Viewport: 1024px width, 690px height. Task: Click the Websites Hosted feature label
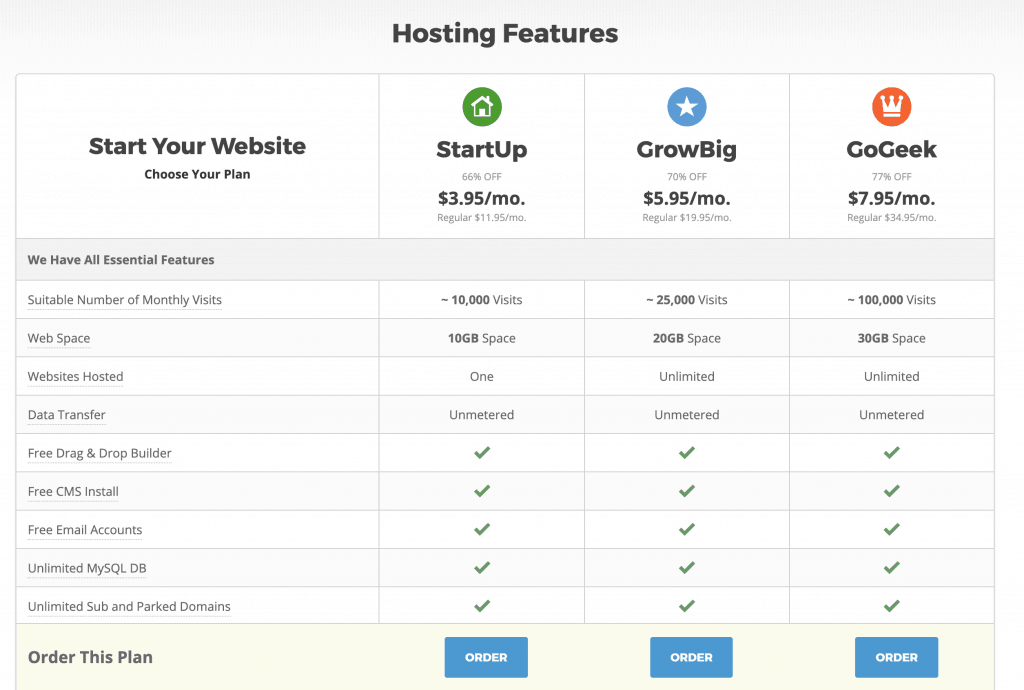pyautogui.click(x=76, y=377)
